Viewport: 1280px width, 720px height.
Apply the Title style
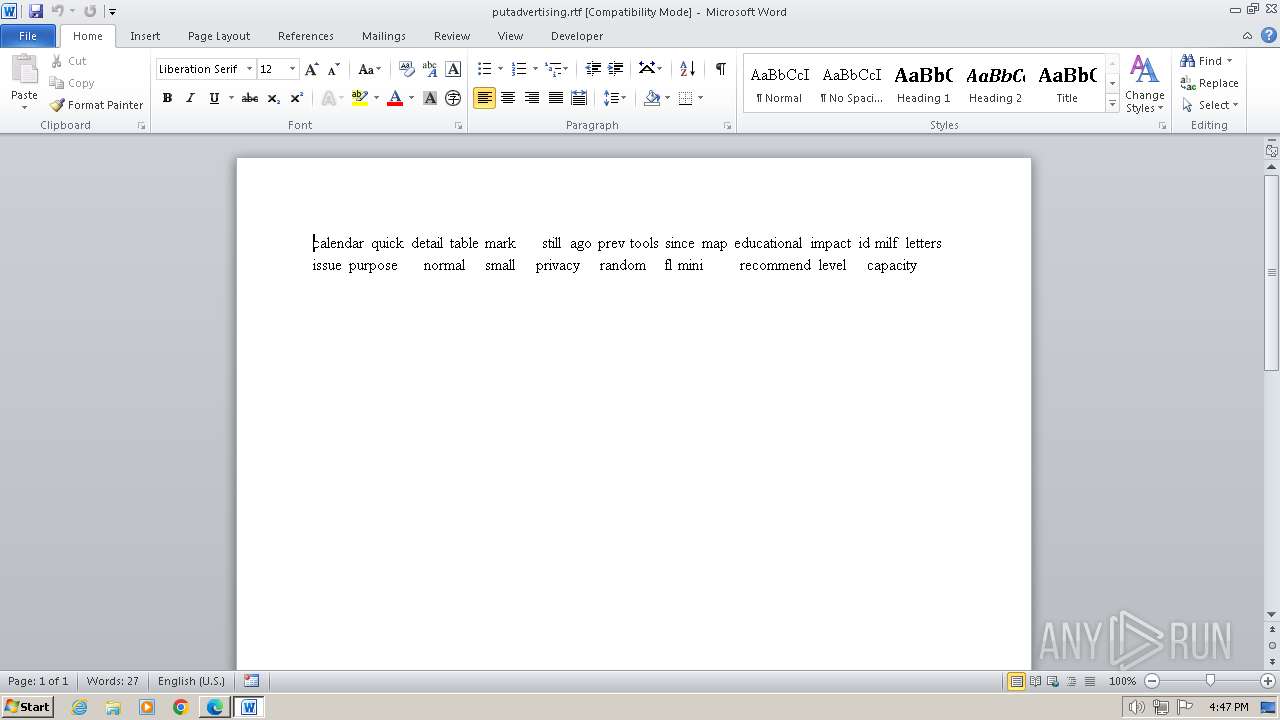(x=1067, y=83)
